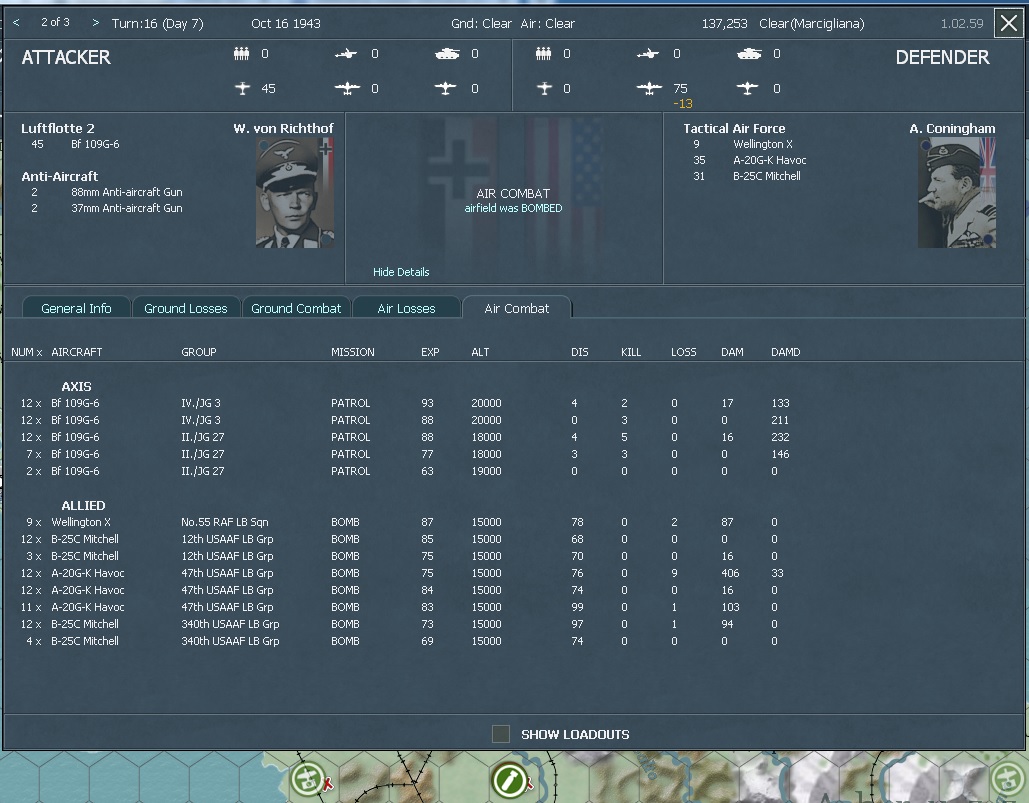Screen dimensions: 1029x803
Task: Click the attacker transport plane icon
Action: tap(444, 88)
